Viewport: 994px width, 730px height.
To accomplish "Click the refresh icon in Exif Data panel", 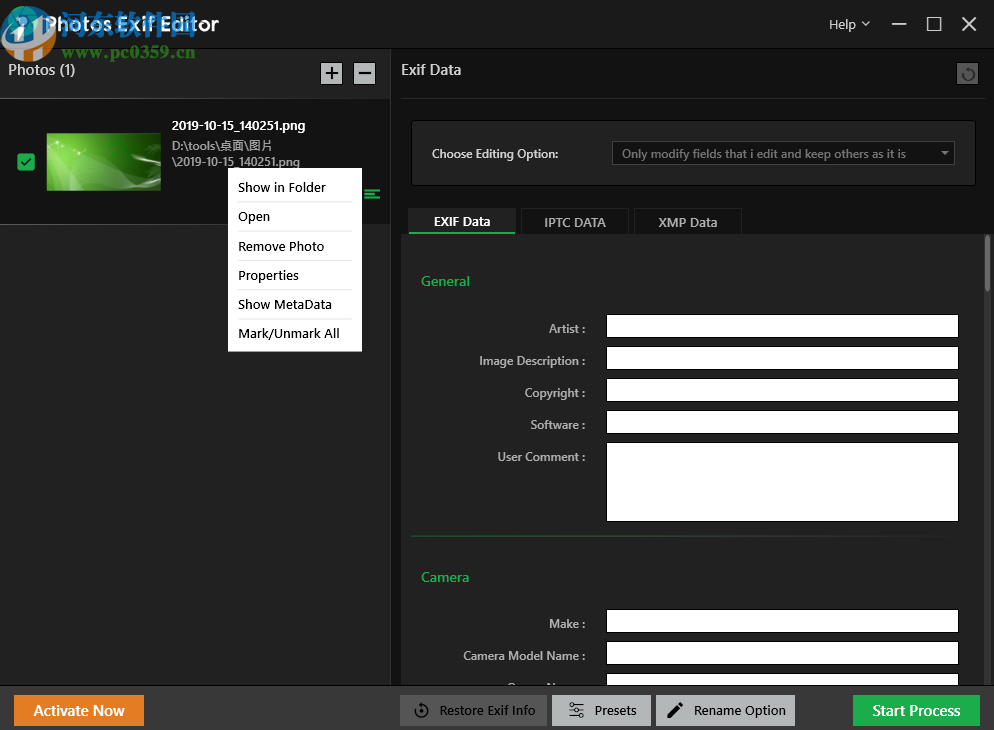I will tap(966, 73).
